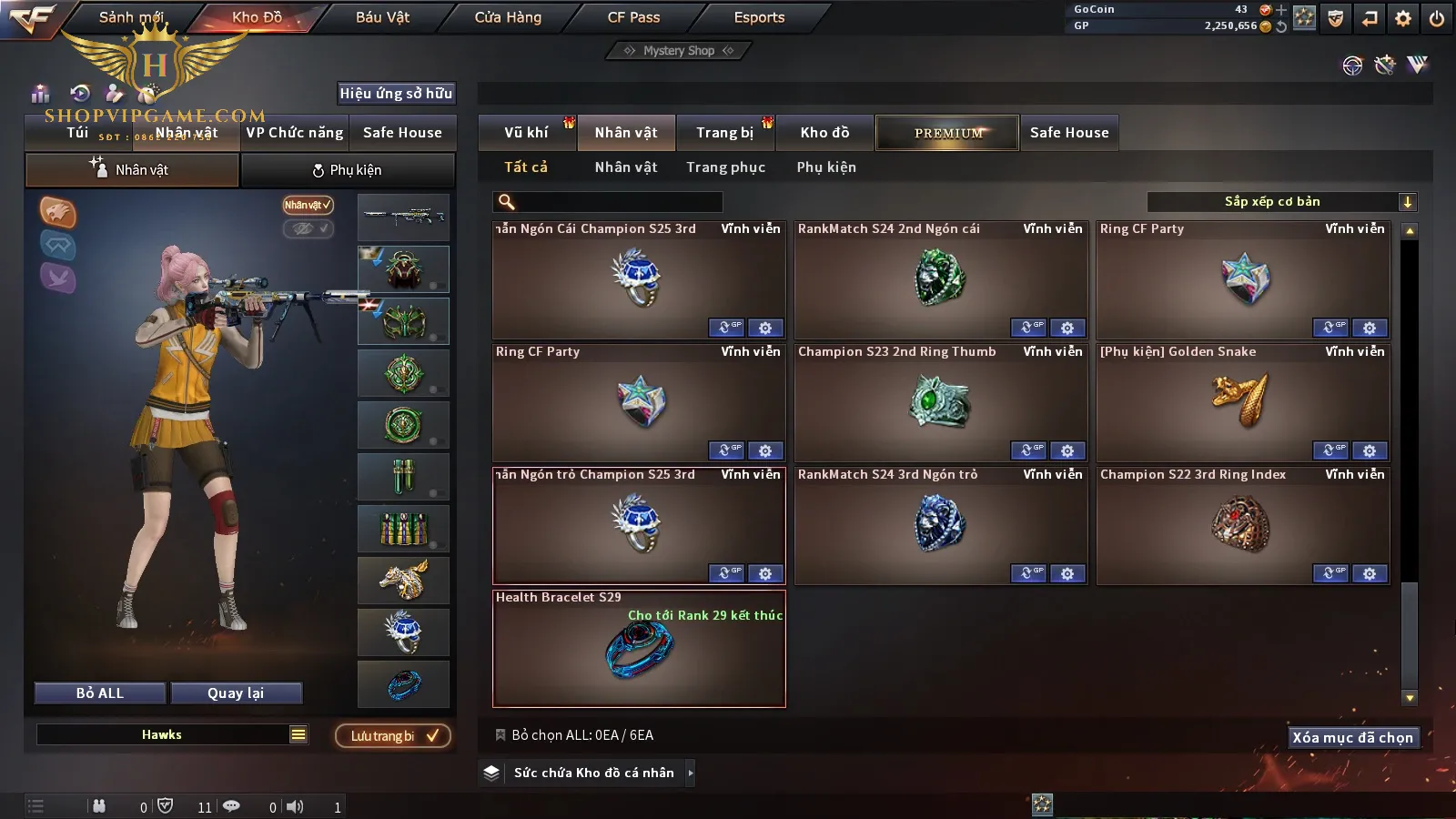1456x819 pixels.
Task: Open the Cửa Hàng menu
Action: point(508,17)
